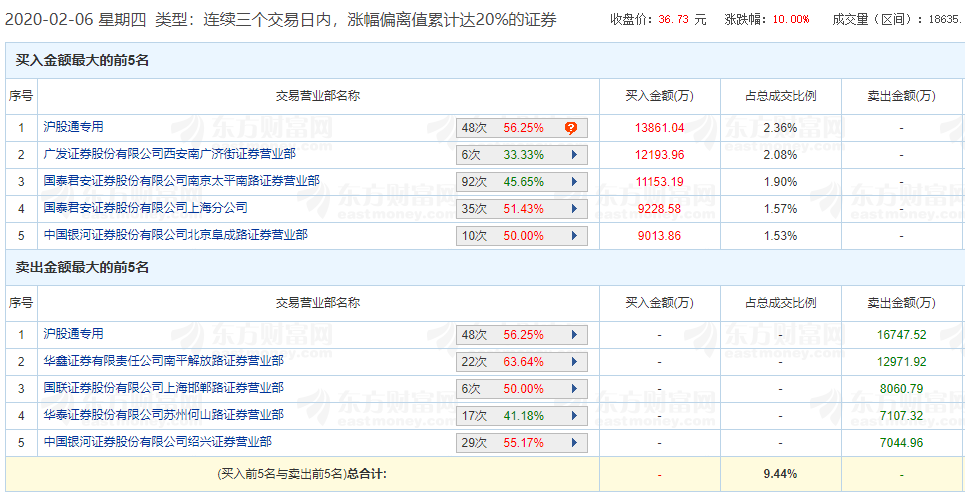Click the 35次 51.43% stats box
The image size is (965, 495).
[x=522, y=209]
